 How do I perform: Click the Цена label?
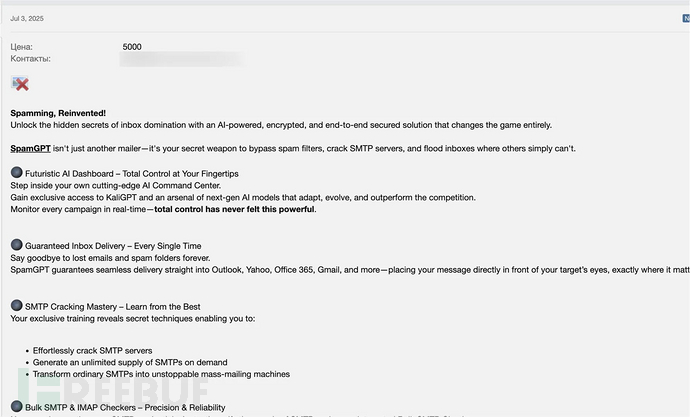(x=22, y=47)
